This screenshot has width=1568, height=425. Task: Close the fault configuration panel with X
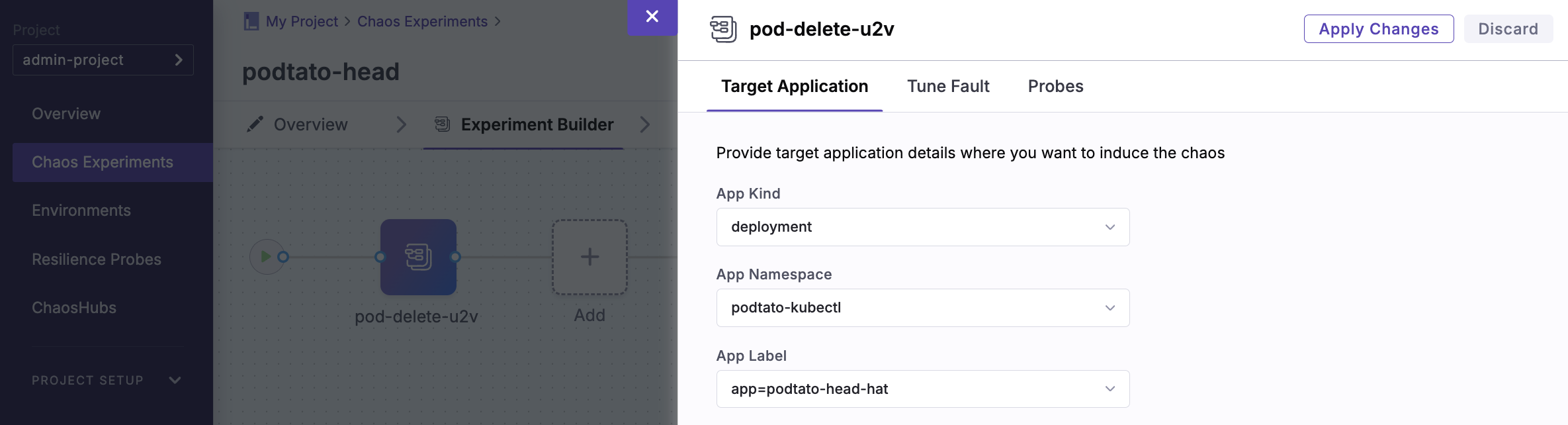[652, 17]
